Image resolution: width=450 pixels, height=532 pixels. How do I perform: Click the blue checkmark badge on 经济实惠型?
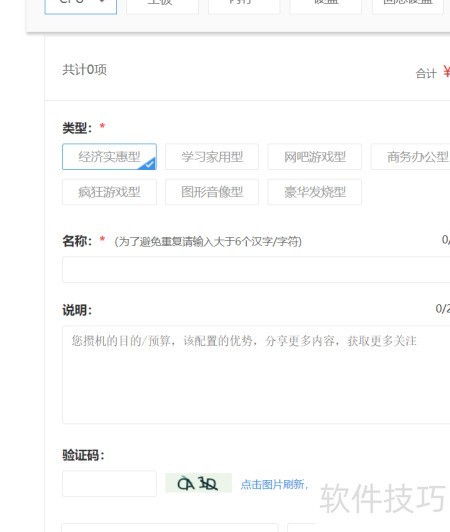coord(148,163)
